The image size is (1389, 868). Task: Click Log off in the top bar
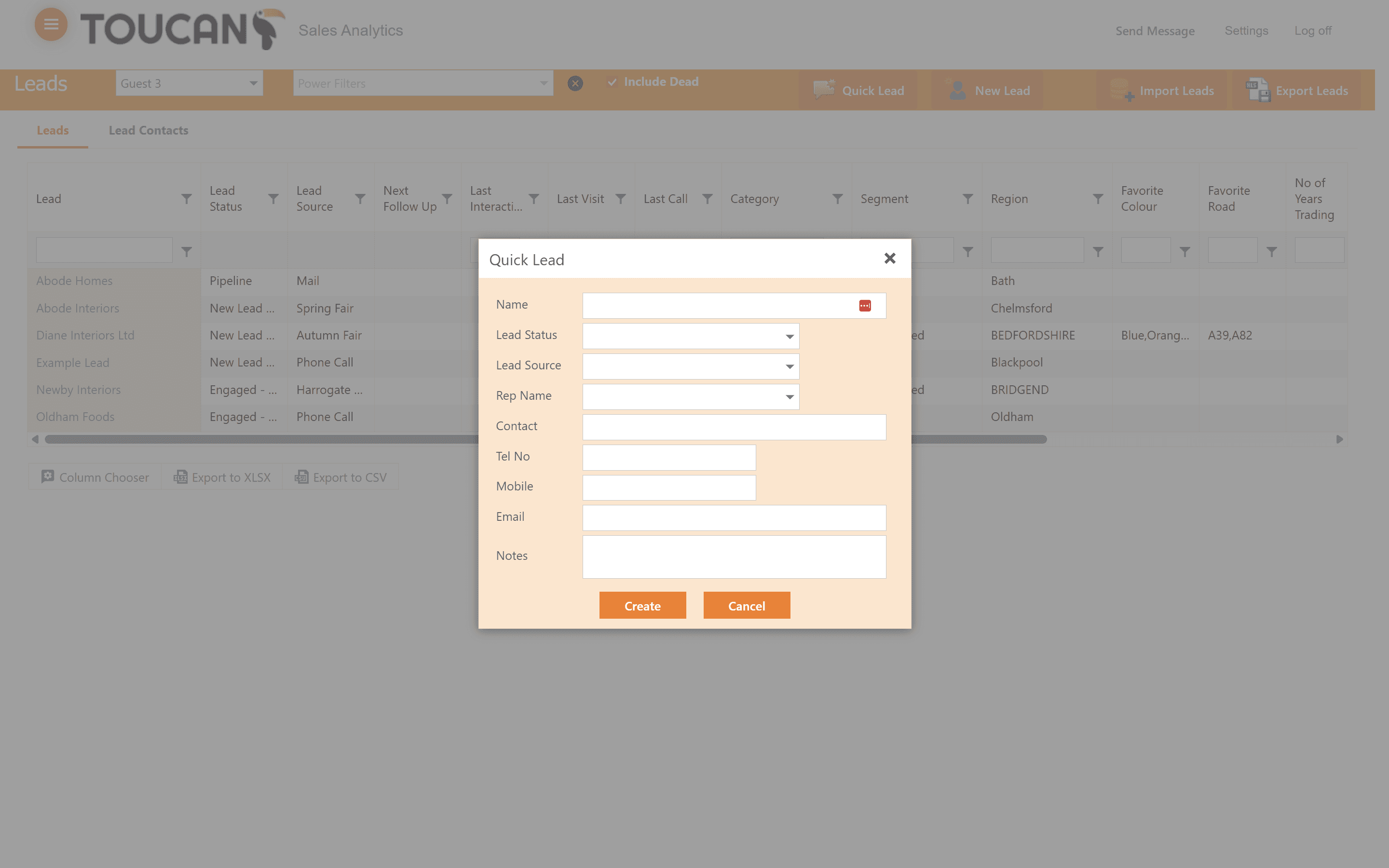(1313, 30)
